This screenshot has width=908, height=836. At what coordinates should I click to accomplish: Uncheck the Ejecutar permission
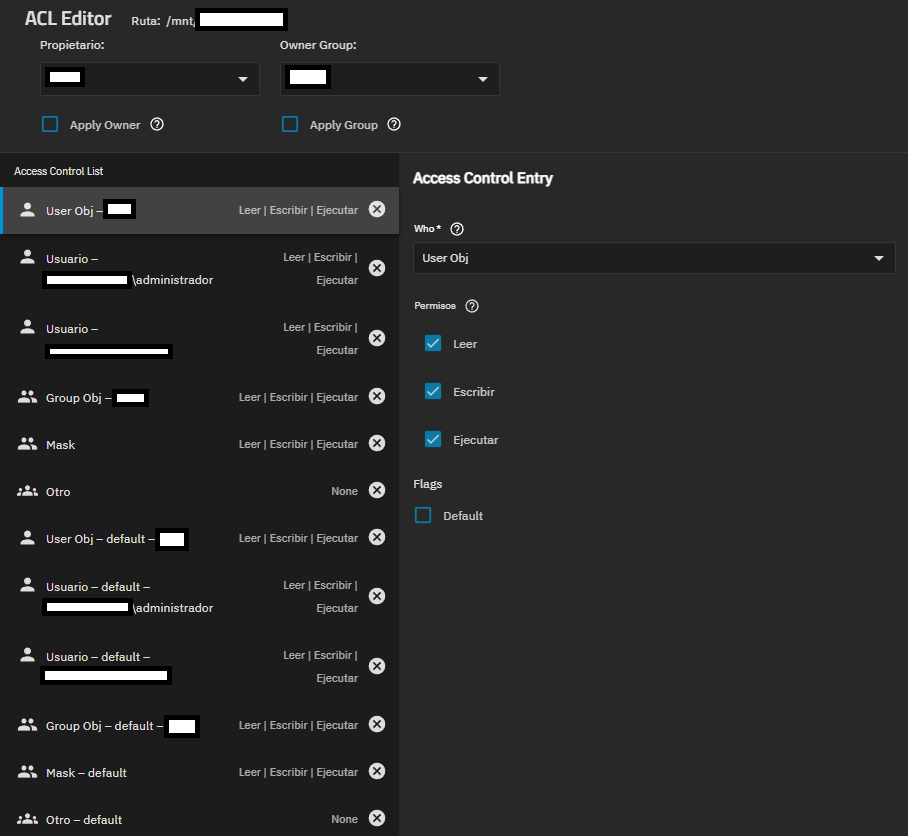(x=433, y=439)
